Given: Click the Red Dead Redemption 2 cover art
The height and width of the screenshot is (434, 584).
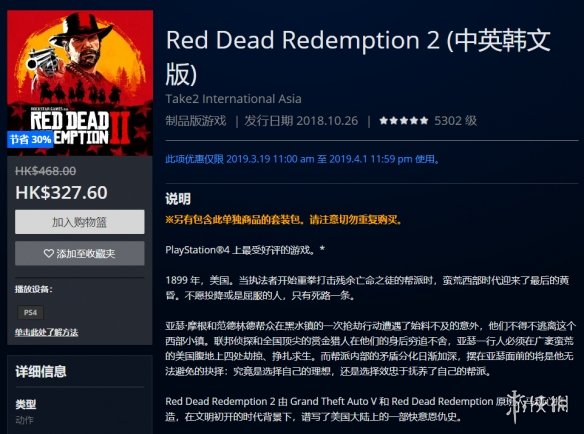Looking at the screenshot, I should [x=80, y=83].
